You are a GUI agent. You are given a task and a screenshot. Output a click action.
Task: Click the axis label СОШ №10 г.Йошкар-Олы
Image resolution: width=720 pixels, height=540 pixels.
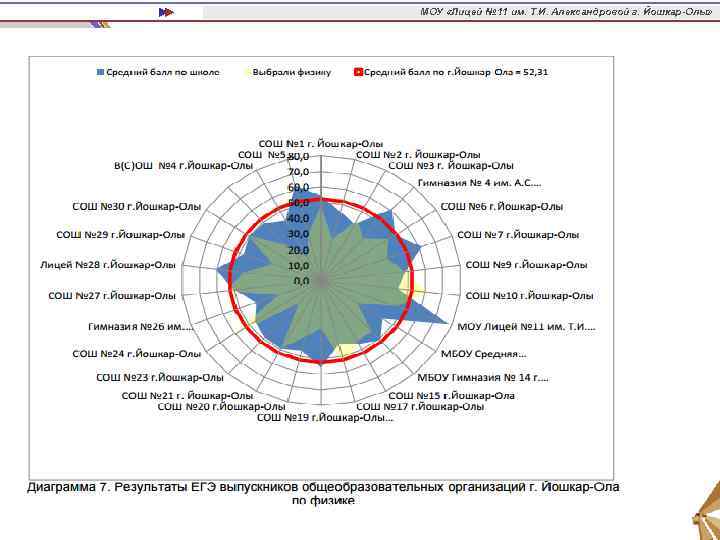coord(529,296)
